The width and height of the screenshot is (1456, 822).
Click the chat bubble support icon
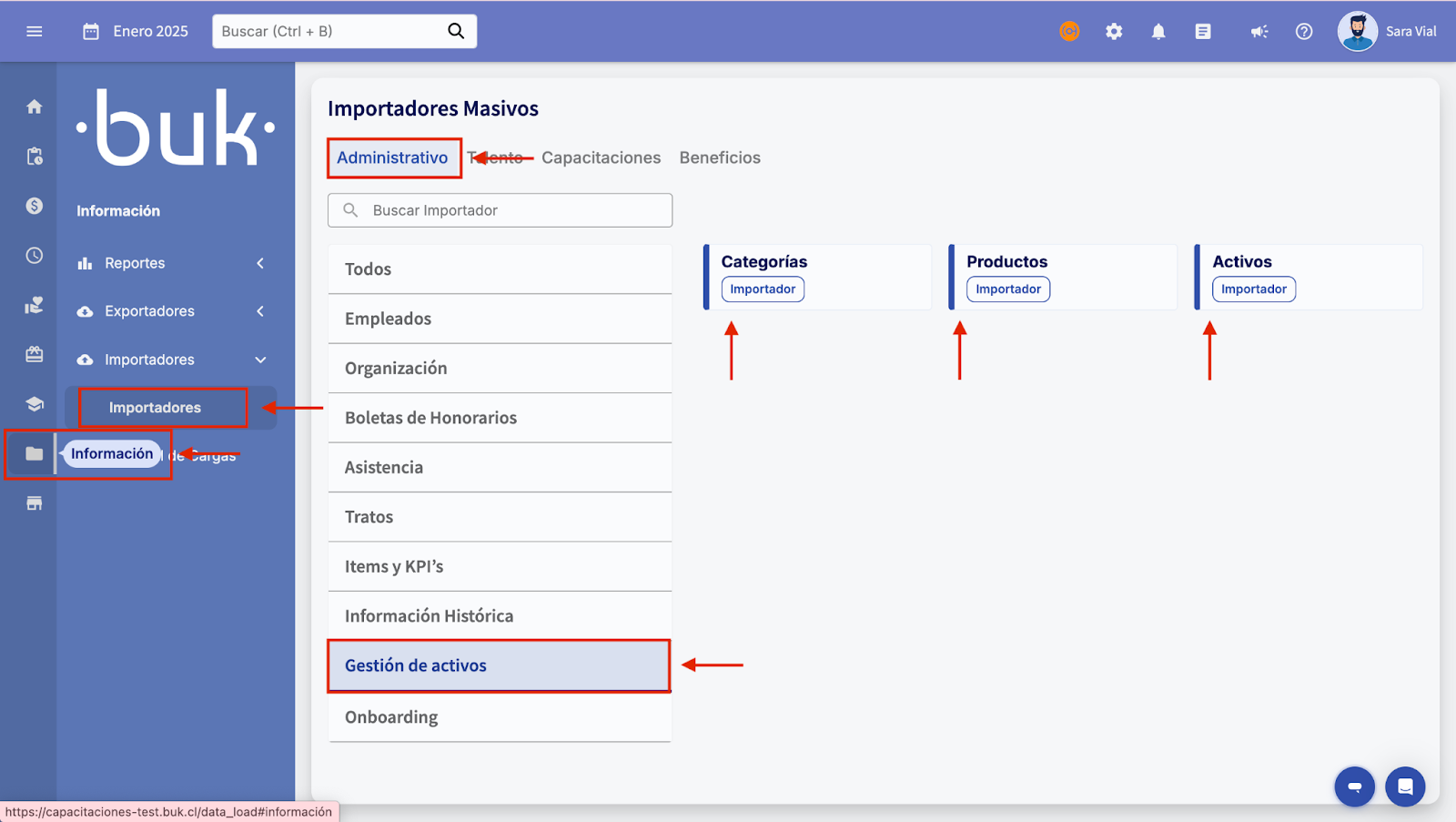point(1405,786)
